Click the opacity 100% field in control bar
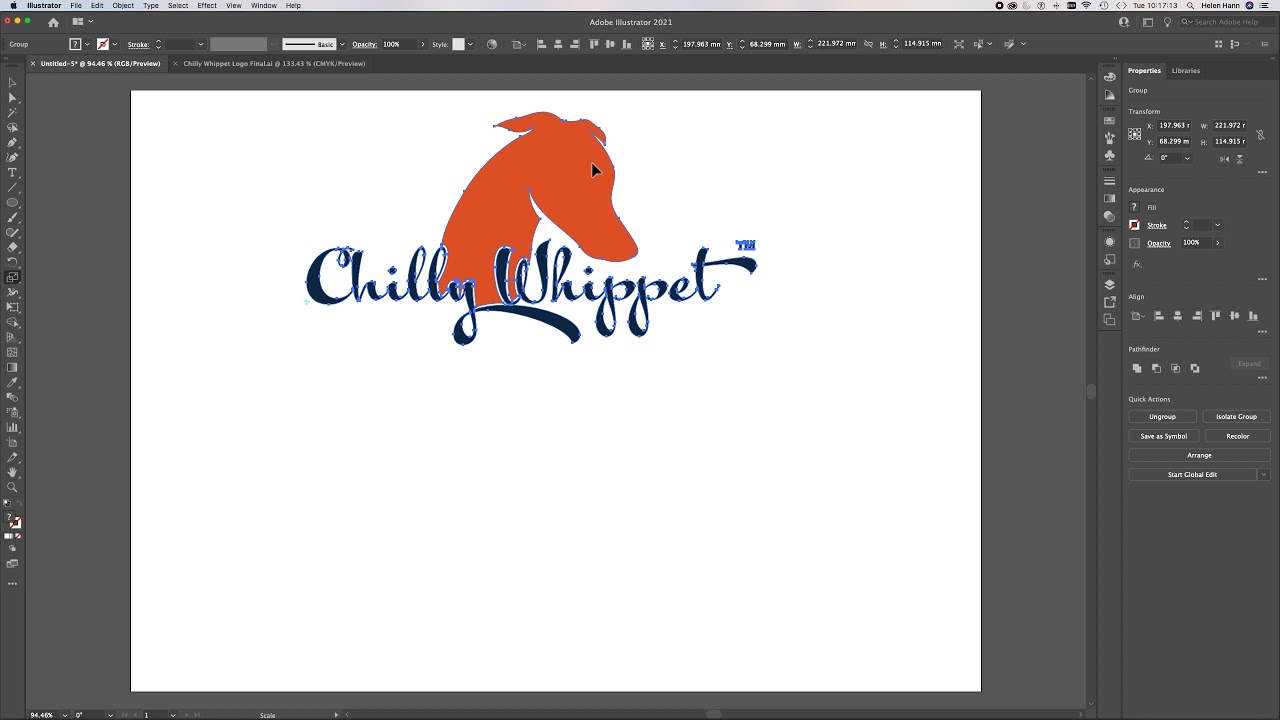This screenshot has height=720, width=1280. click(x=398, y=44)
